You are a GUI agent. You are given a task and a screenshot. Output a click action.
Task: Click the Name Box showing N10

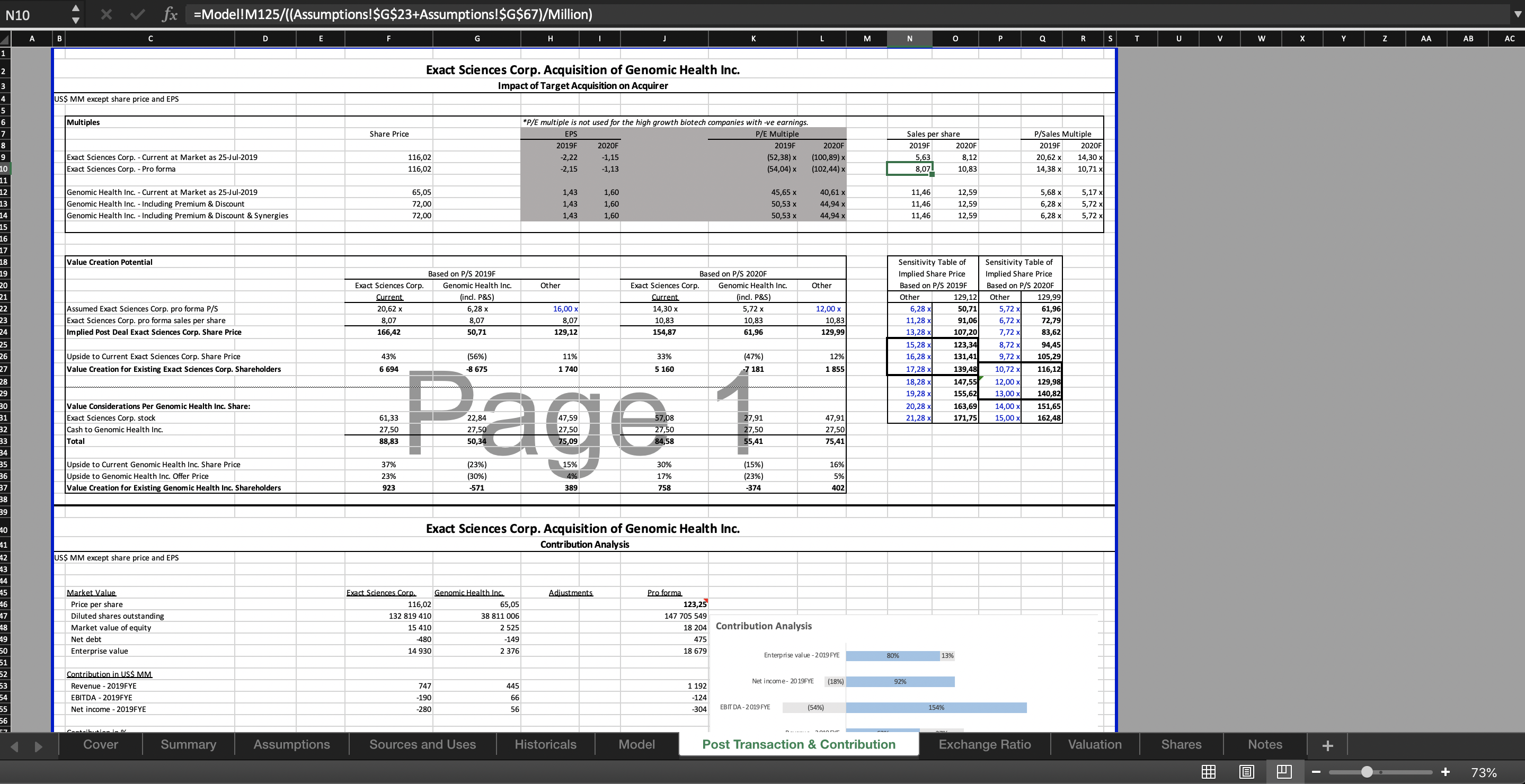(x=34, y=14)
